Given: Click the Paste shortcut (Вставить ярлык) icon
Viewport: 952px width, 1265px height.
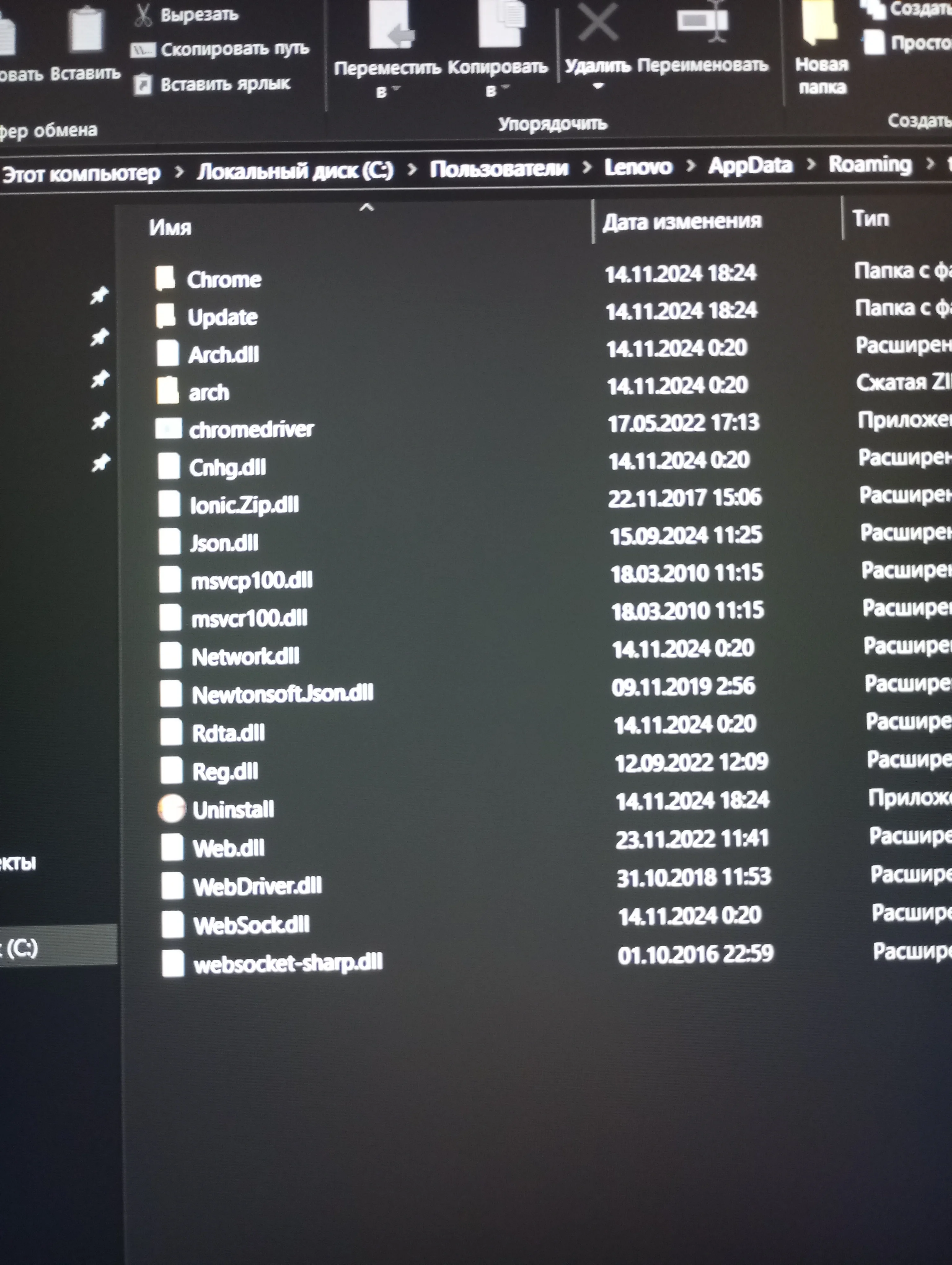Looking at the screenshot, I should (x=142, y=85).
